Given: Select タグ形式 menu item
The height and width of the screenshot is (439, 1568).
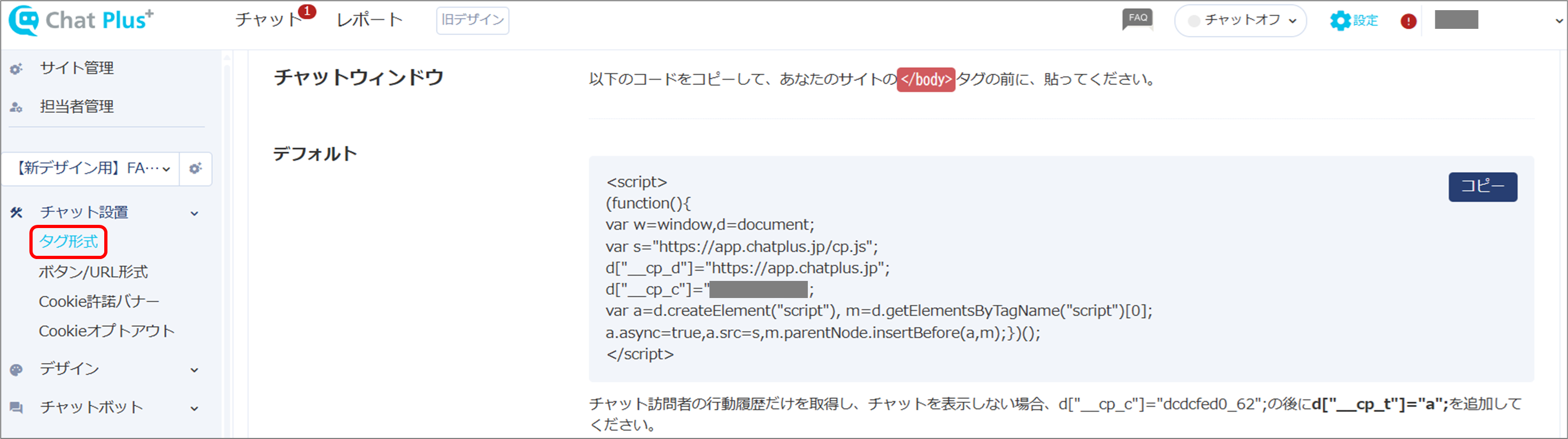Looking at the screenshot, I should tap(68, 242).
